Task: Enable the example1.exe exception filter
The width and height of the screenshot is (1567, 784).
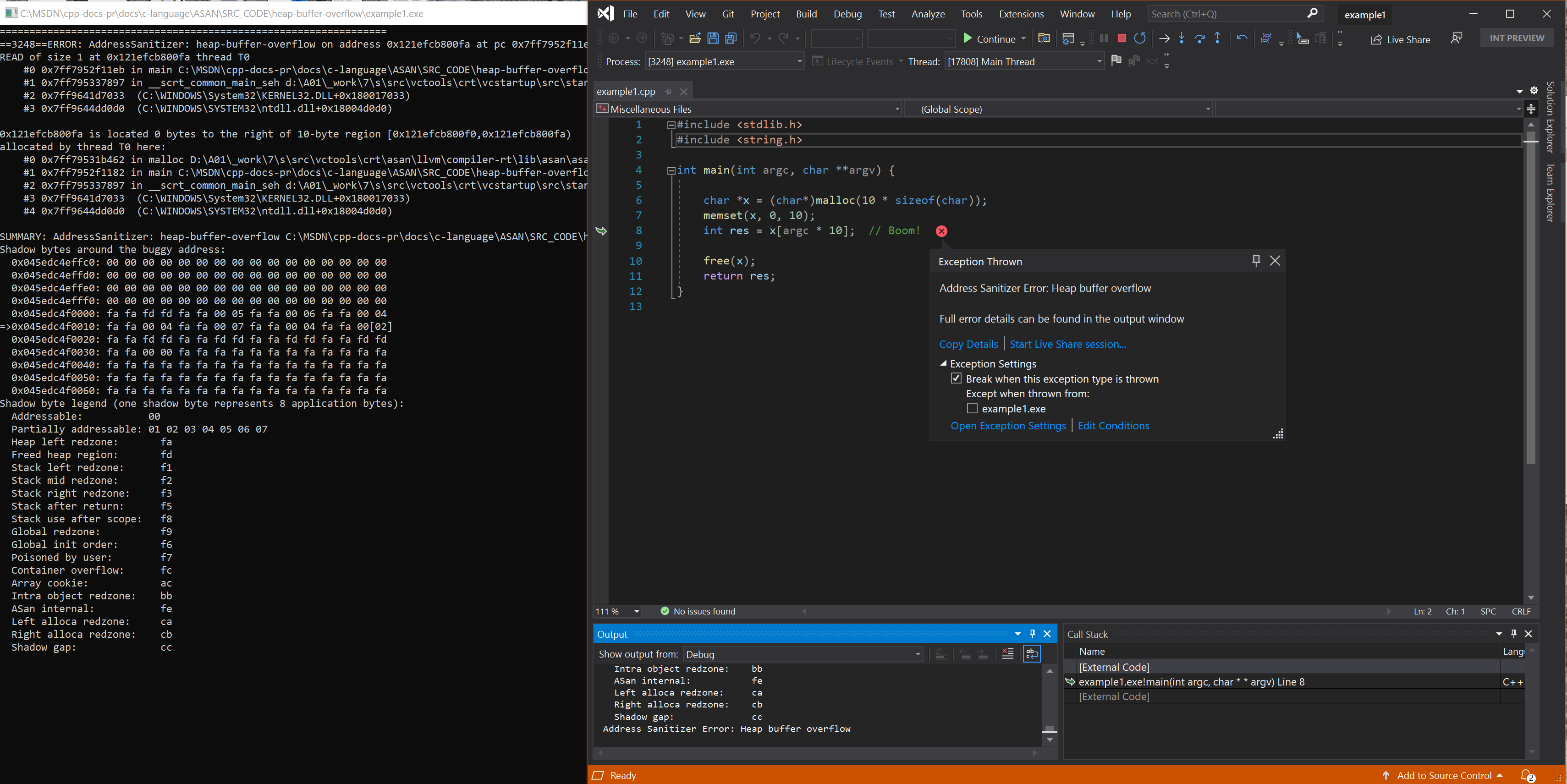Action: 972,408
